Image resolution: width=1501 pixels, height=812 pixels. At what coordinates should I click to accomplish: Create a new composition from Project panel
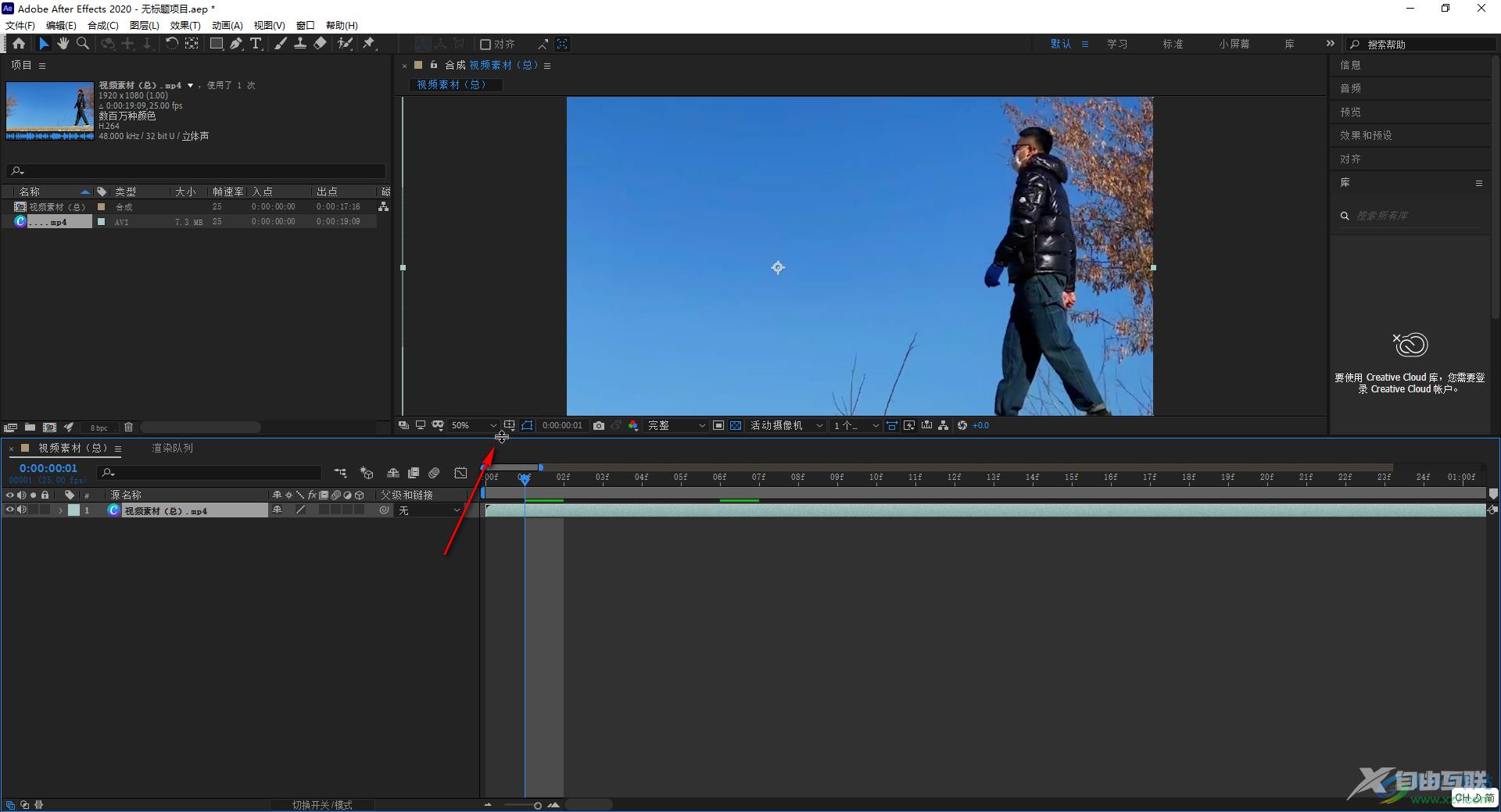(50, 427)
